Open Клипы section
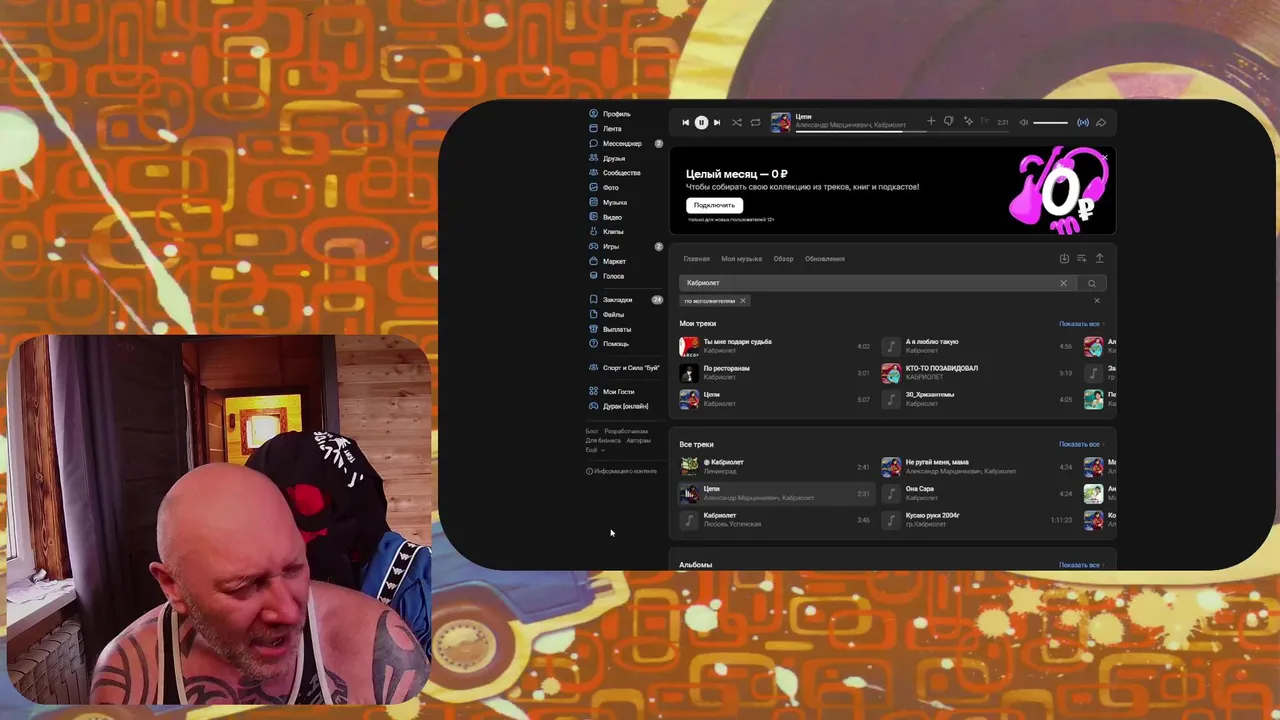The height and width of the screenshot is (720, 1280). (x=606, y=231)
